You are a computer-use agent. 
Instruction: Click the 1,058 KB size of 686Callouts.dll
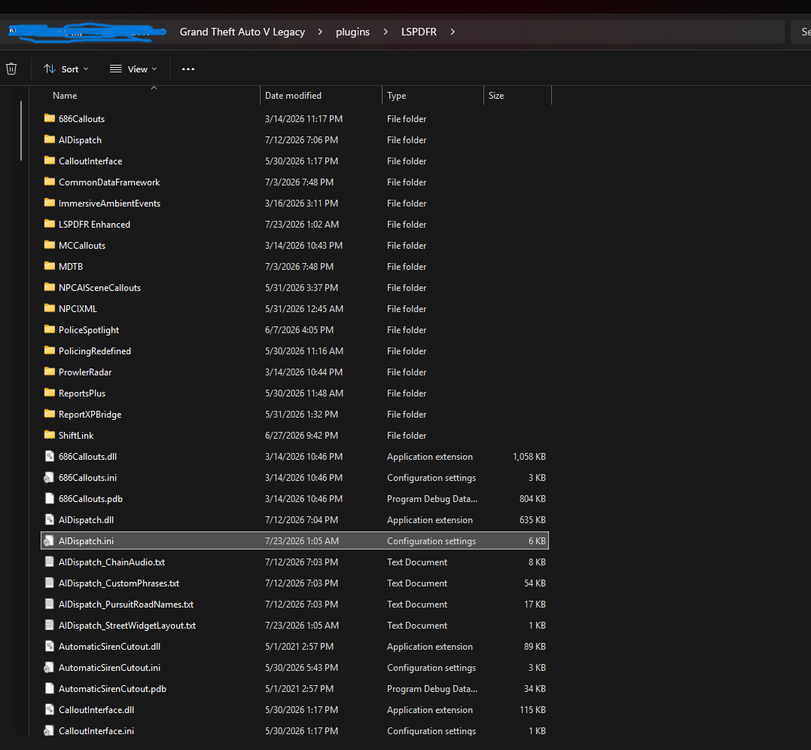[529, 457]
